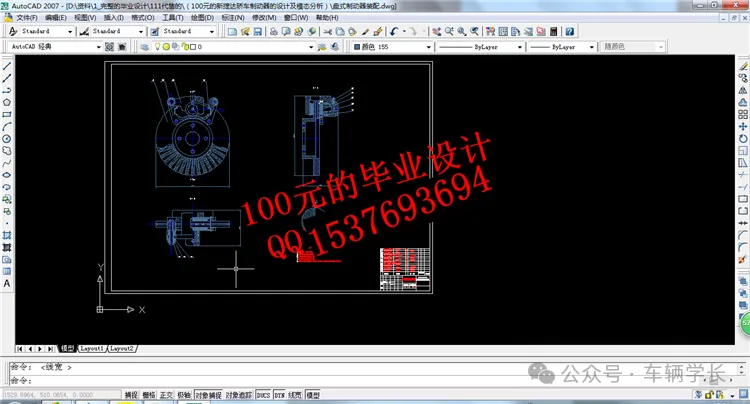This screenshot has width=750, height=404.
Task: Click the Help question mark icon
Action: point(569,32)
